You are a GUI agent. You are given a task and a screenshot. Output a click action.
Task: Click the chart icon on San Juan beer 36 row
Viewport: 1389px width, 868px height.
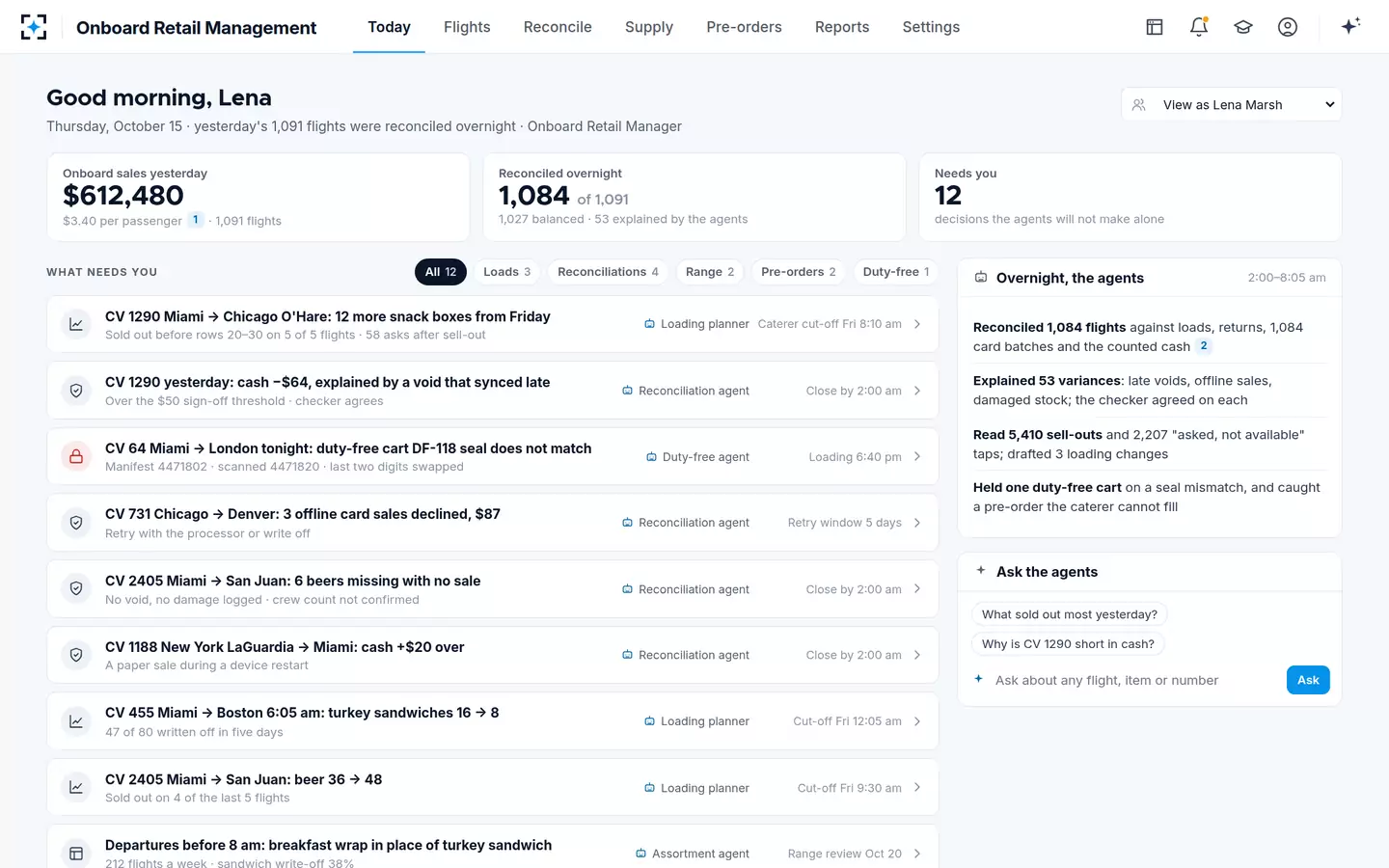[x=76, y=788]
